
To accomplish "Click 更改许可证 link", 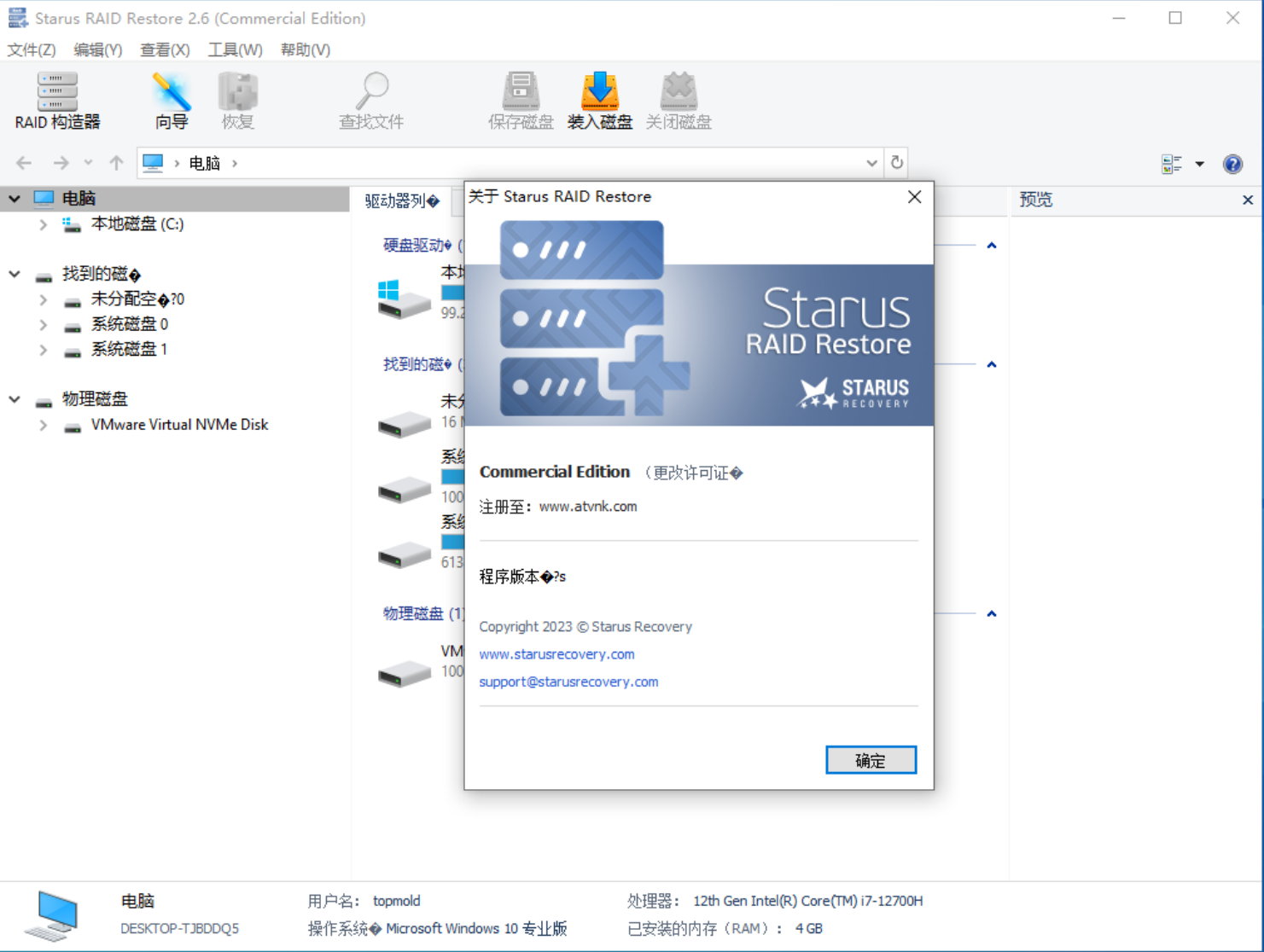I will click(x=692, y=473).
